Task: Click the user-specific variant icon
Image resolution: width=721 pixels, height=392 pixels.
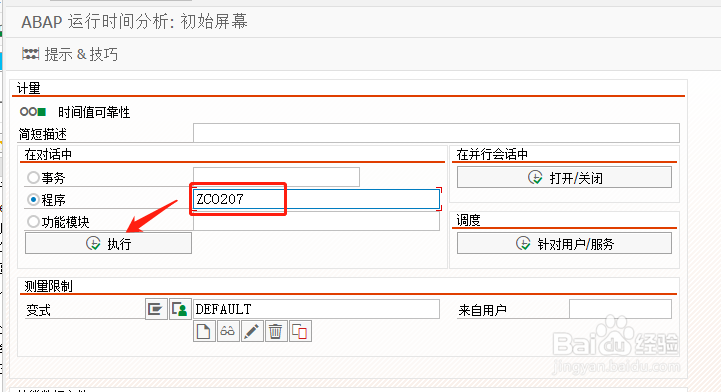Action: 180,309
